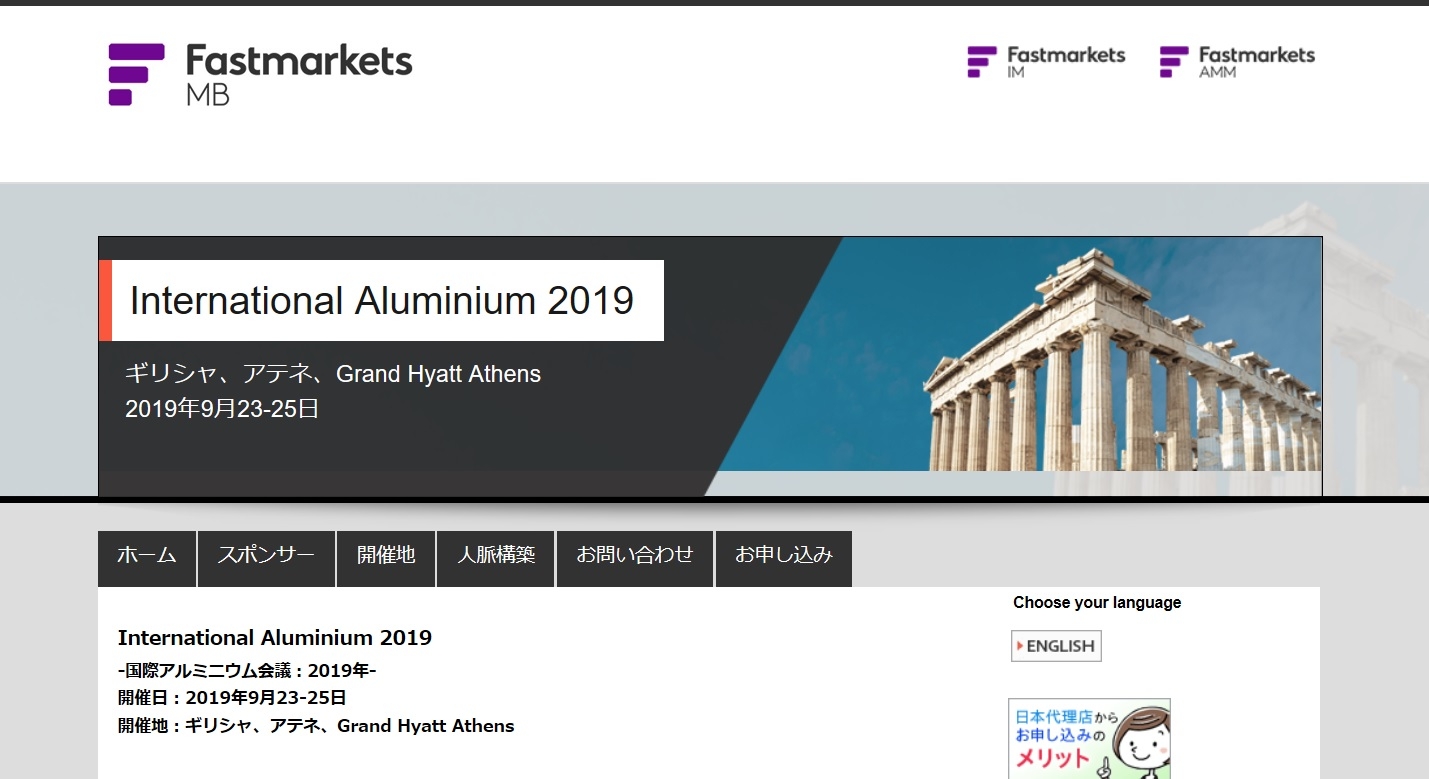Open the お問い合わせ tab
The height and width of the screenshot is (779, 1429).
[635, 557]
